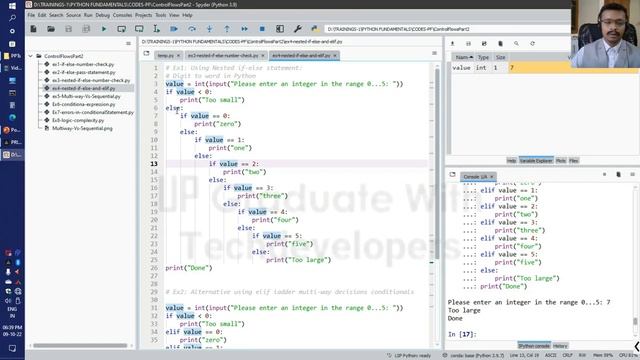
Task: Open the View menu
Action: click(174, 15)
